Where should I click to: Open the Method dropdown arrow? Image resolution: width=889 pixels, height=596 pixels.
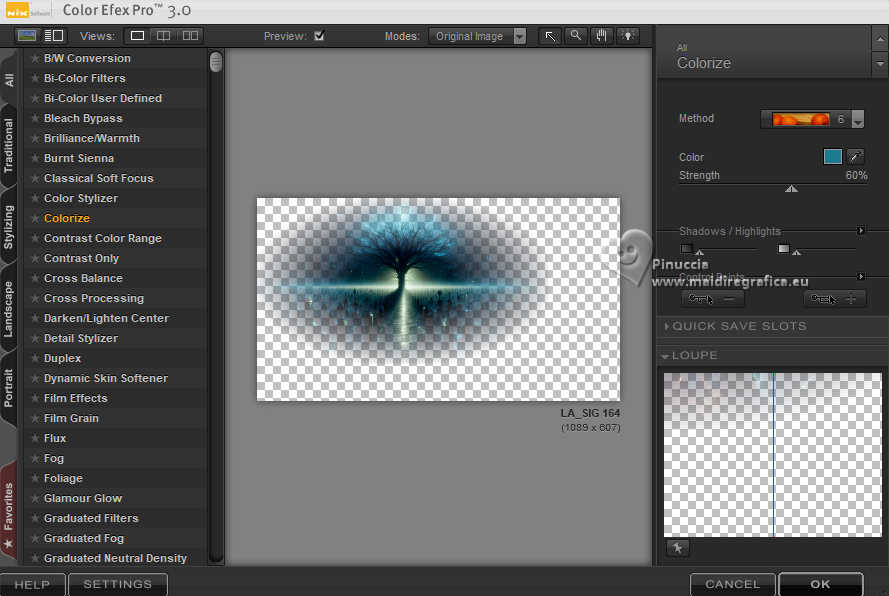pyautogui.click(x=858, y=119)
